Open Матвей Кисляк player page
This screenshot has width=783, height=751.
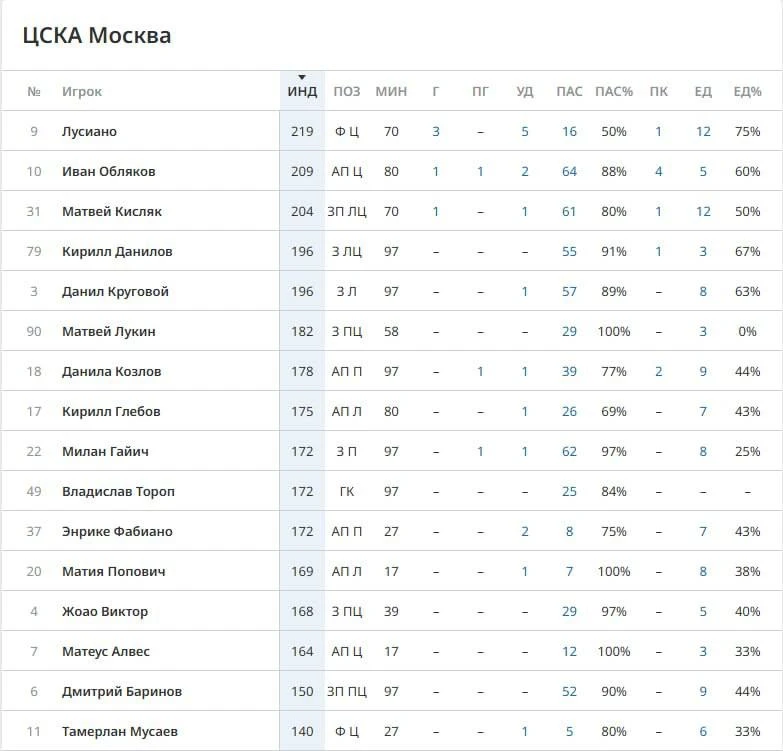[x=111, y=211]
